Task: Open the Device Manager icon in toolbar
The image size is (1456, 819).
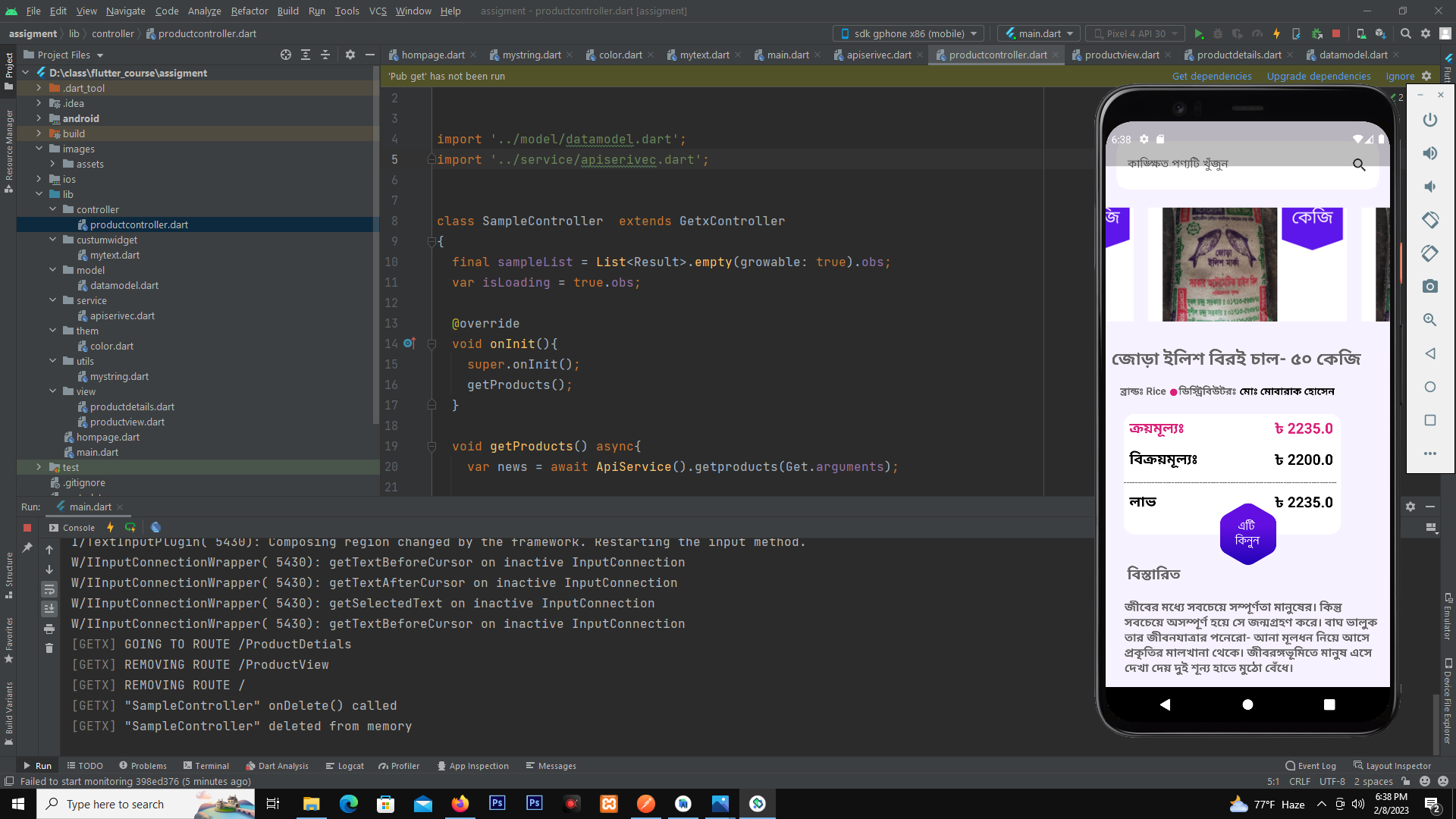Action: (x=1361, y=34)
